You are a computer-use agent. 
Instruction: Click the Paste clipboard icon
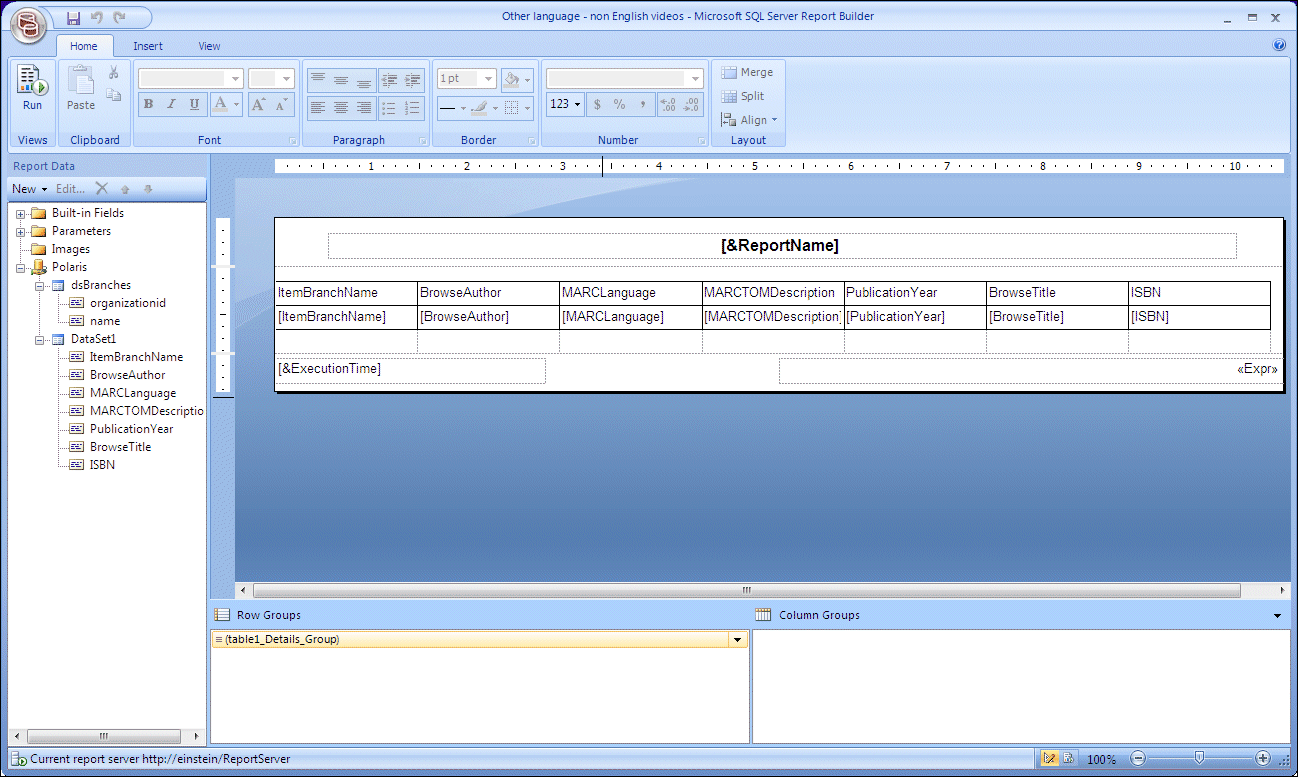pyautogui.click(x=81, y=87)
